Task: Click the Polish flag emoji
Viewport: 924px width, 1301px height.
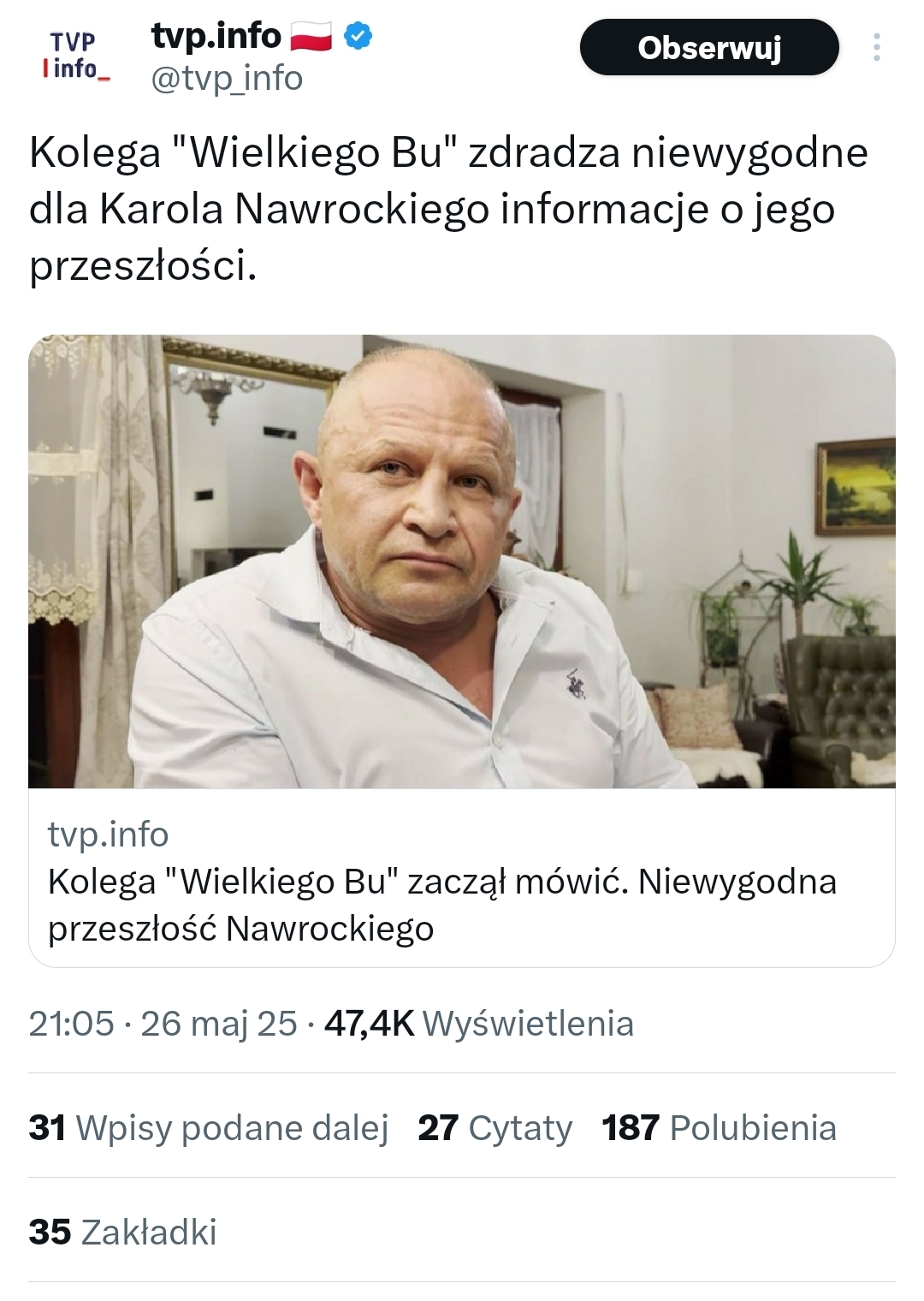Action: pos(311,37)
